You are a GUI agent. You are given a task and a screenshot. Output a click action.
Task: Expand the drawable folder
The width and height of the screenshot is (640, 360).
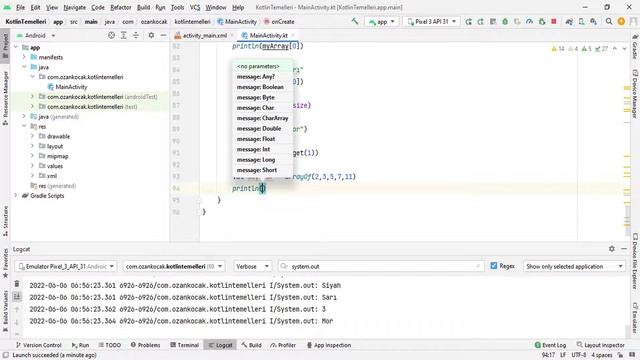(x=32, y=136)
